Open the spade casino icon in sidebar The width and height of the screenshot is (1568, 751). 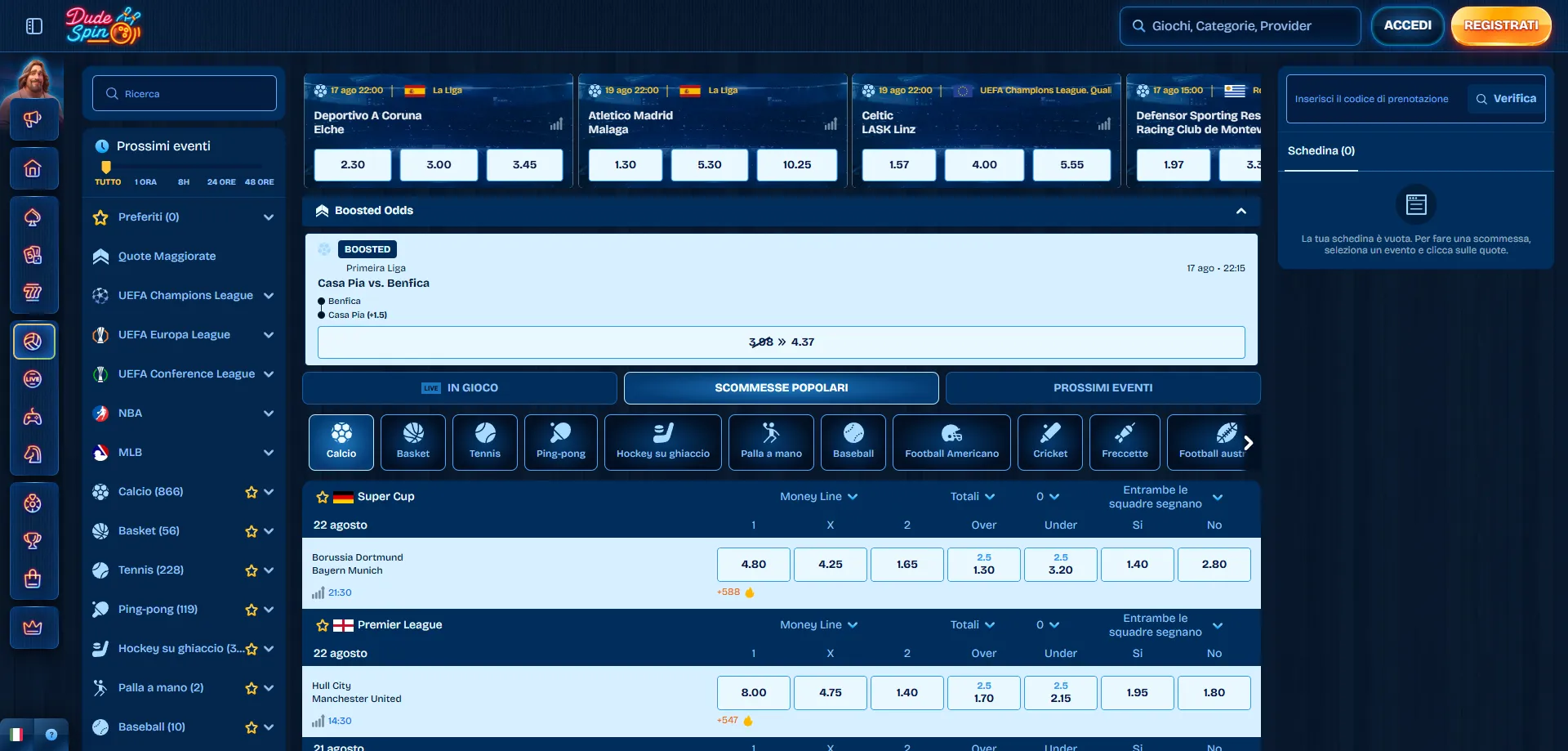[33, 217]
